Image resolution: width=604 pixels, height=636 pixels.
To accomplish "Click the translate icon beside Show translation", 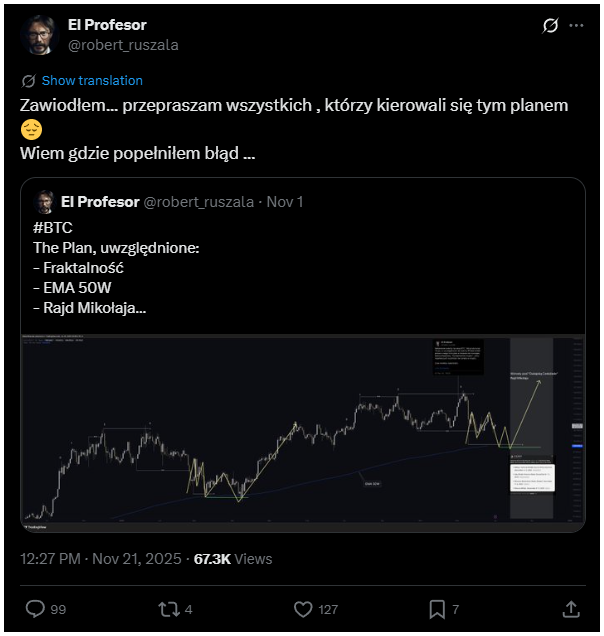I will click(x=28, y=80).
